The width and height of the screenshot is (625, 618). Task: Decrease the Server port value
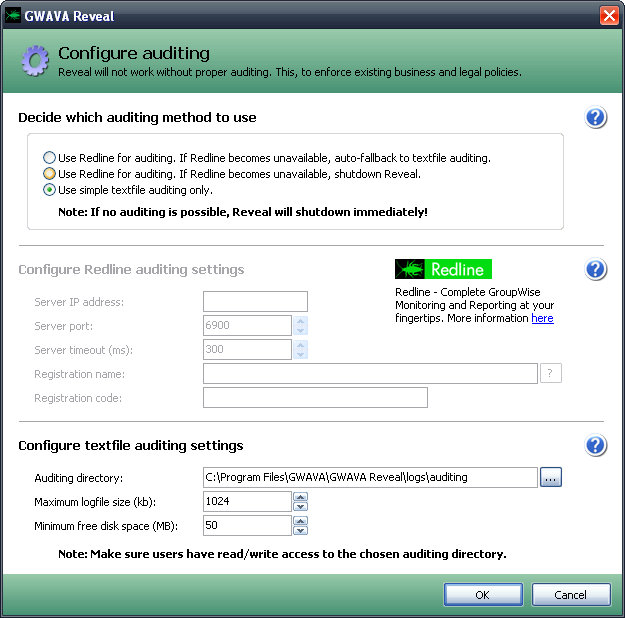[x=301, y=331]
